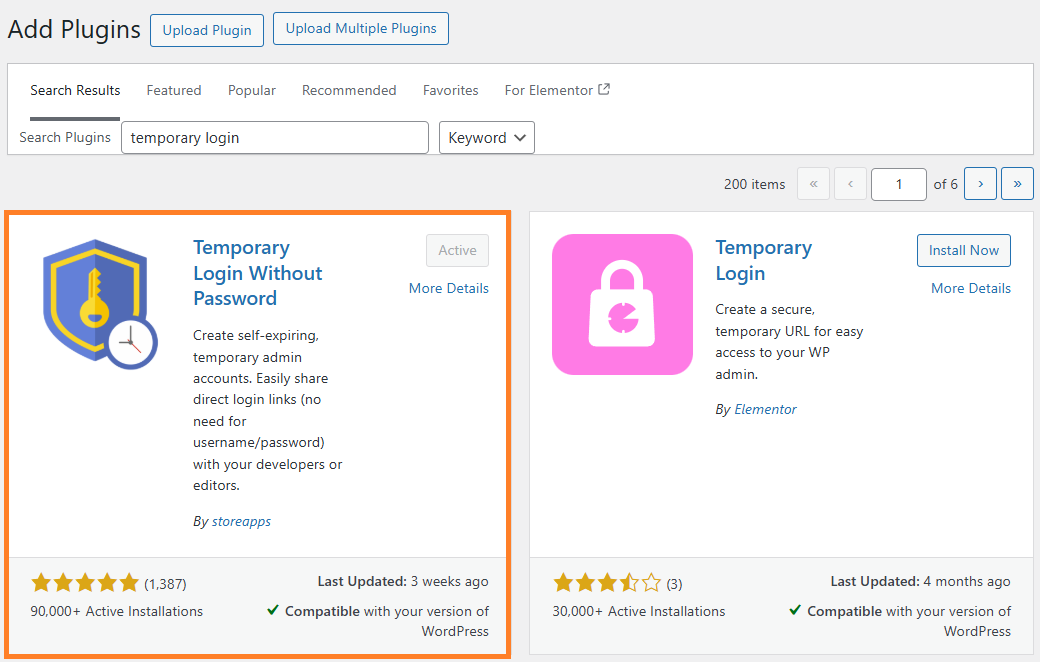Click the first page double-arrow button
The width and height of the screenshot is (1040, 662).
[x=814, y=184]
